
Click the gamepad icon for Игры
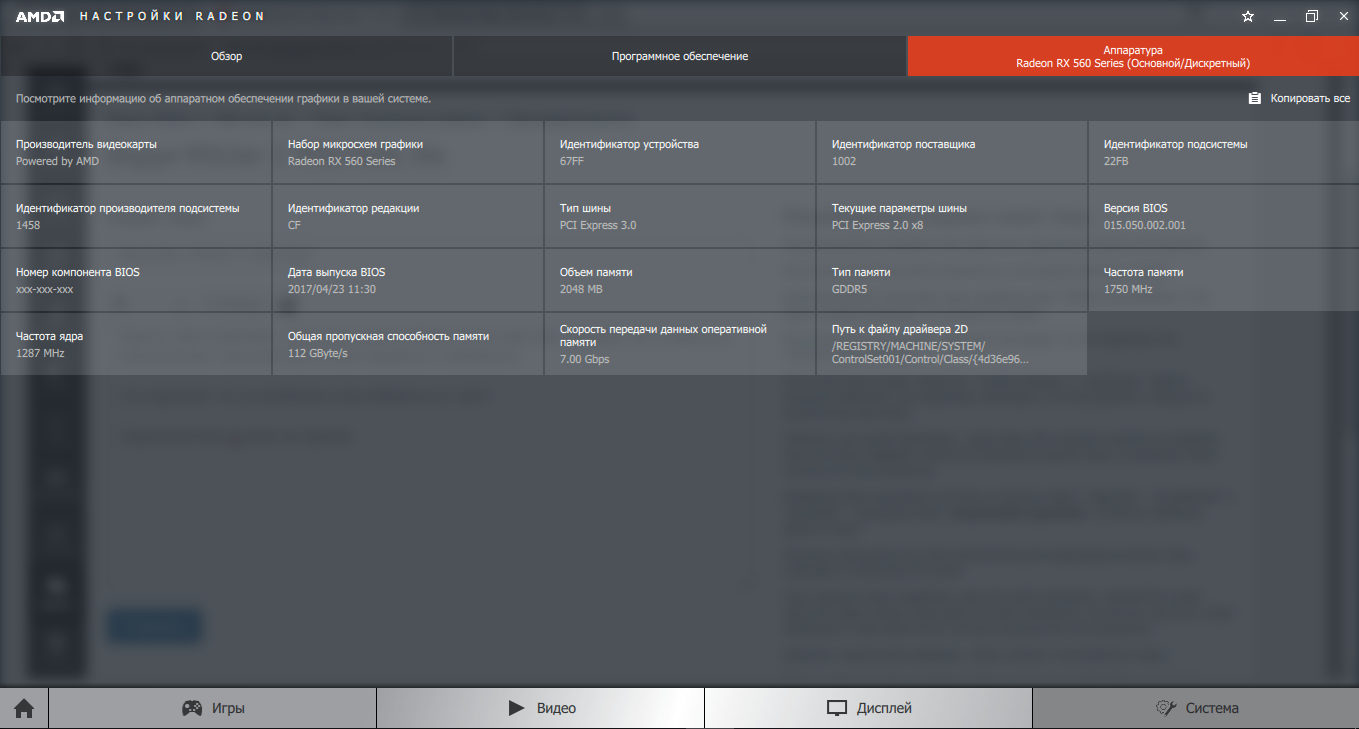[x=191, y=708]
